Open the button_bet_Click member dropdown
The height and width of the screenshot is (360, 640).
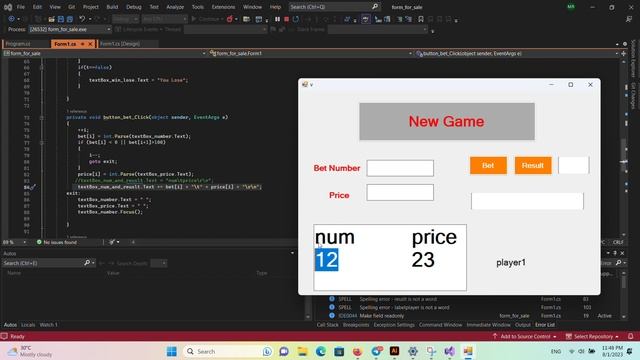point(517,53)
